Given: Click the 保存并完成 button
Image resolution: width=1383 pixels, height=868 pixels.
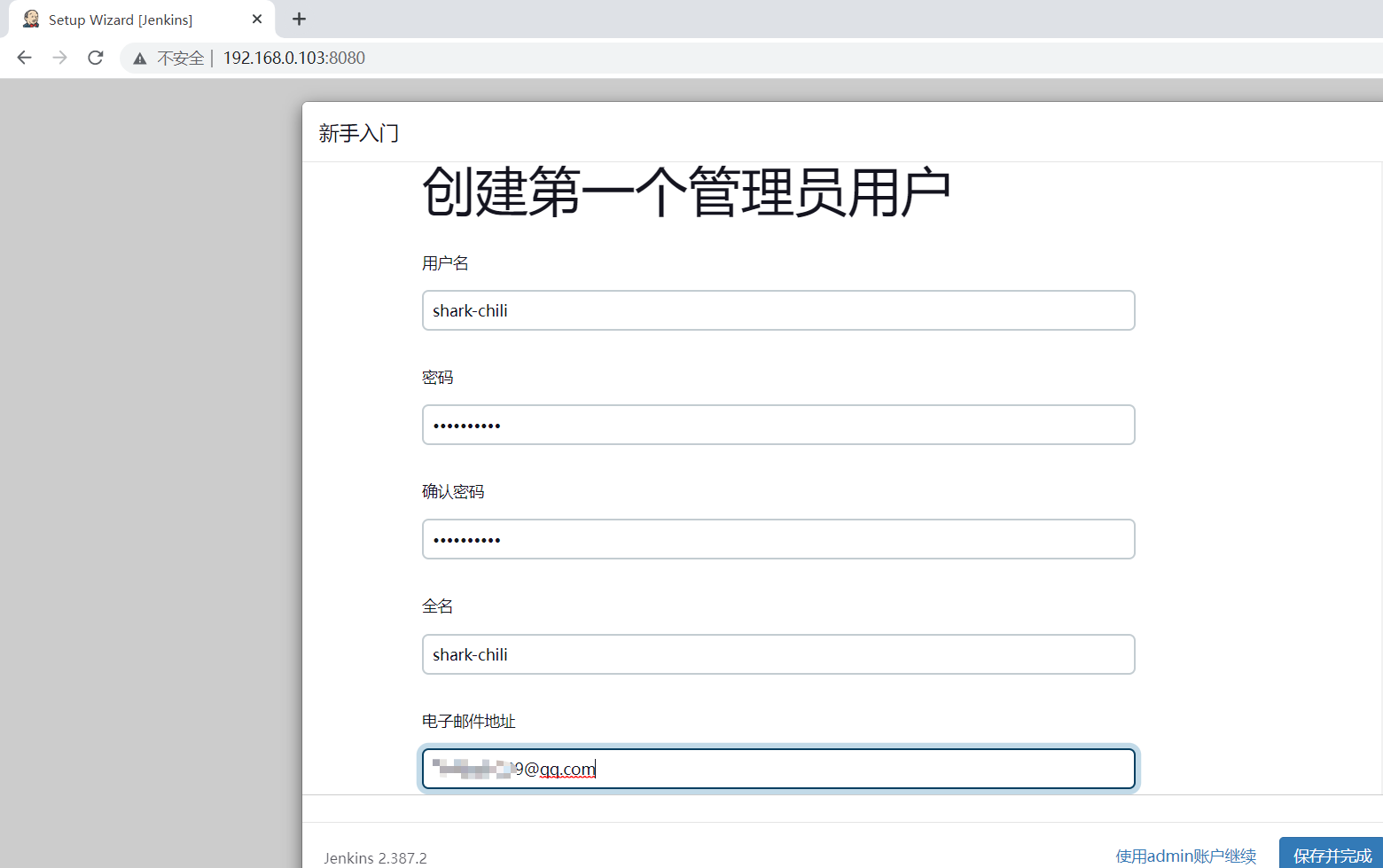Looking at the screenshot, I should coord(1330,855).
